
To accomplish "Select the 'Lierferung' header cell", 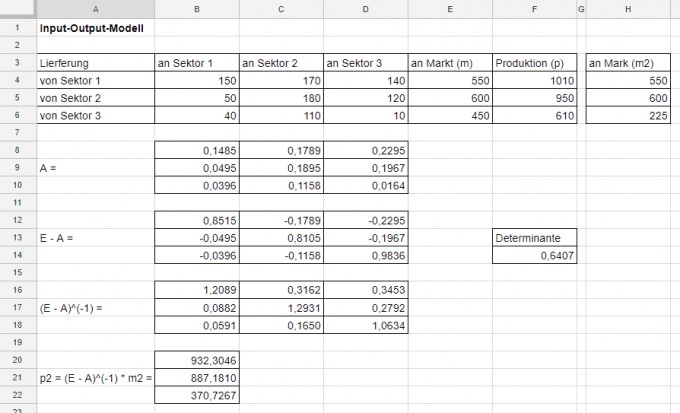I will pyautogui.click(x=96, y=63).
